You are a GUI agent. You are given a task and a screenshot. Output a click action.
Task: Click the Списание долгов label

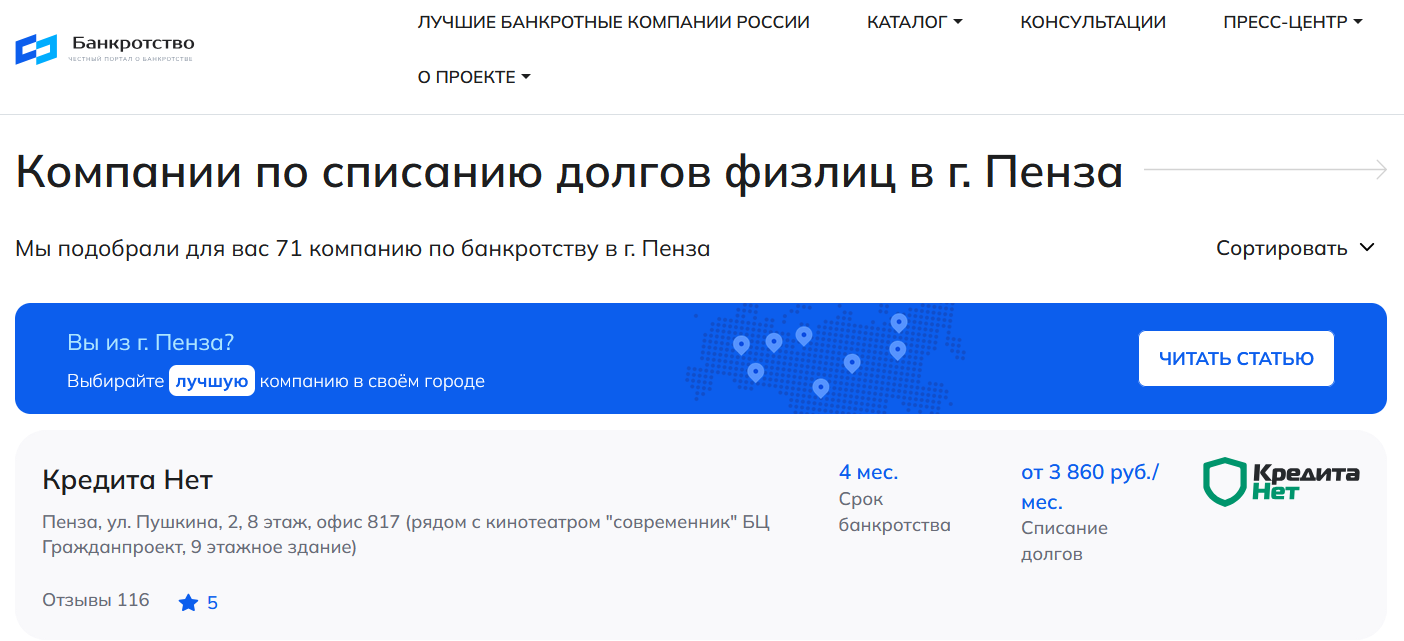coord(1064,541)
